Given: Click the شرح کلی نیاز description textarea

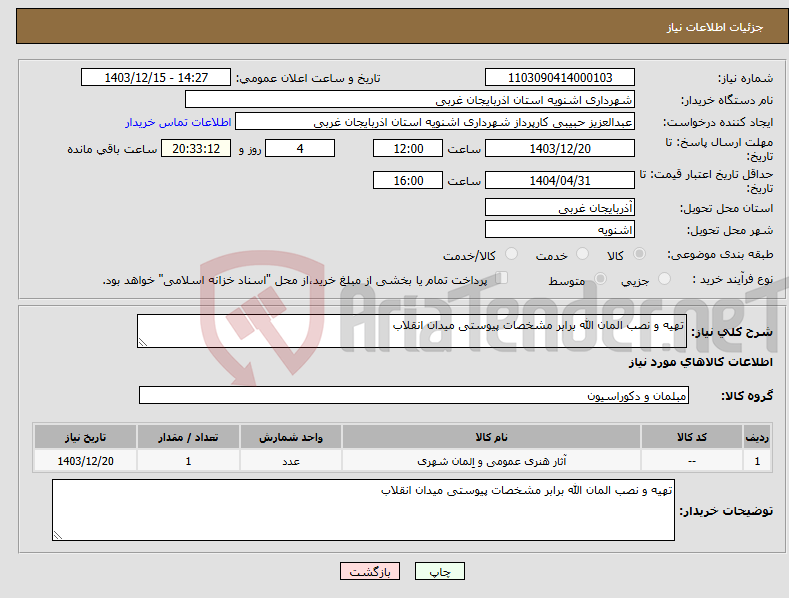Looking at the screenshot, I should pos(412,331).
